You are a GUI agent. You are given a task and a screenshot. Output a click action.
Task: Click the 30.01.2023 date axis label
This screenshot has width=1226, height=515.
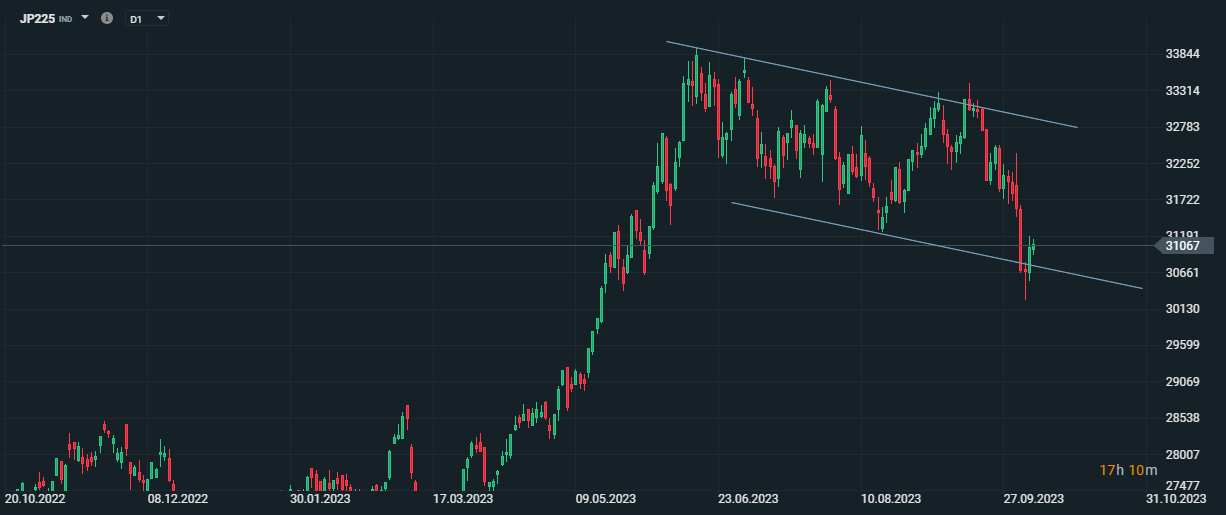click(x=320, y=498)
